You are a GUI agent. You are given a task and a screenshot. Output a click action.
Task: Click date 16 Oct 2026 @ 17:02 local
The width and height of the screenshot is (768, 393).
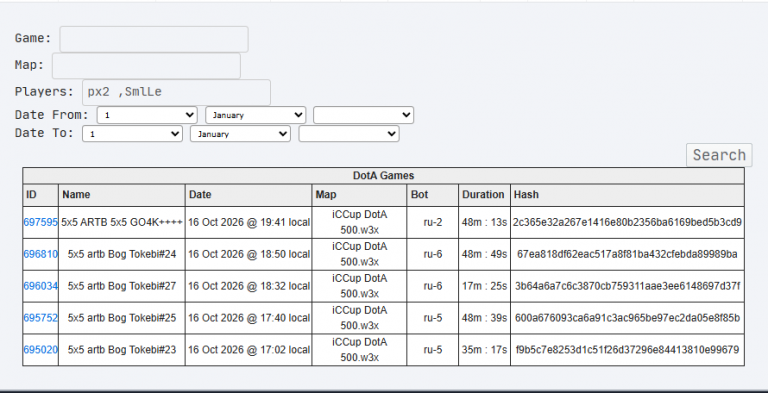tap(249, 350)
